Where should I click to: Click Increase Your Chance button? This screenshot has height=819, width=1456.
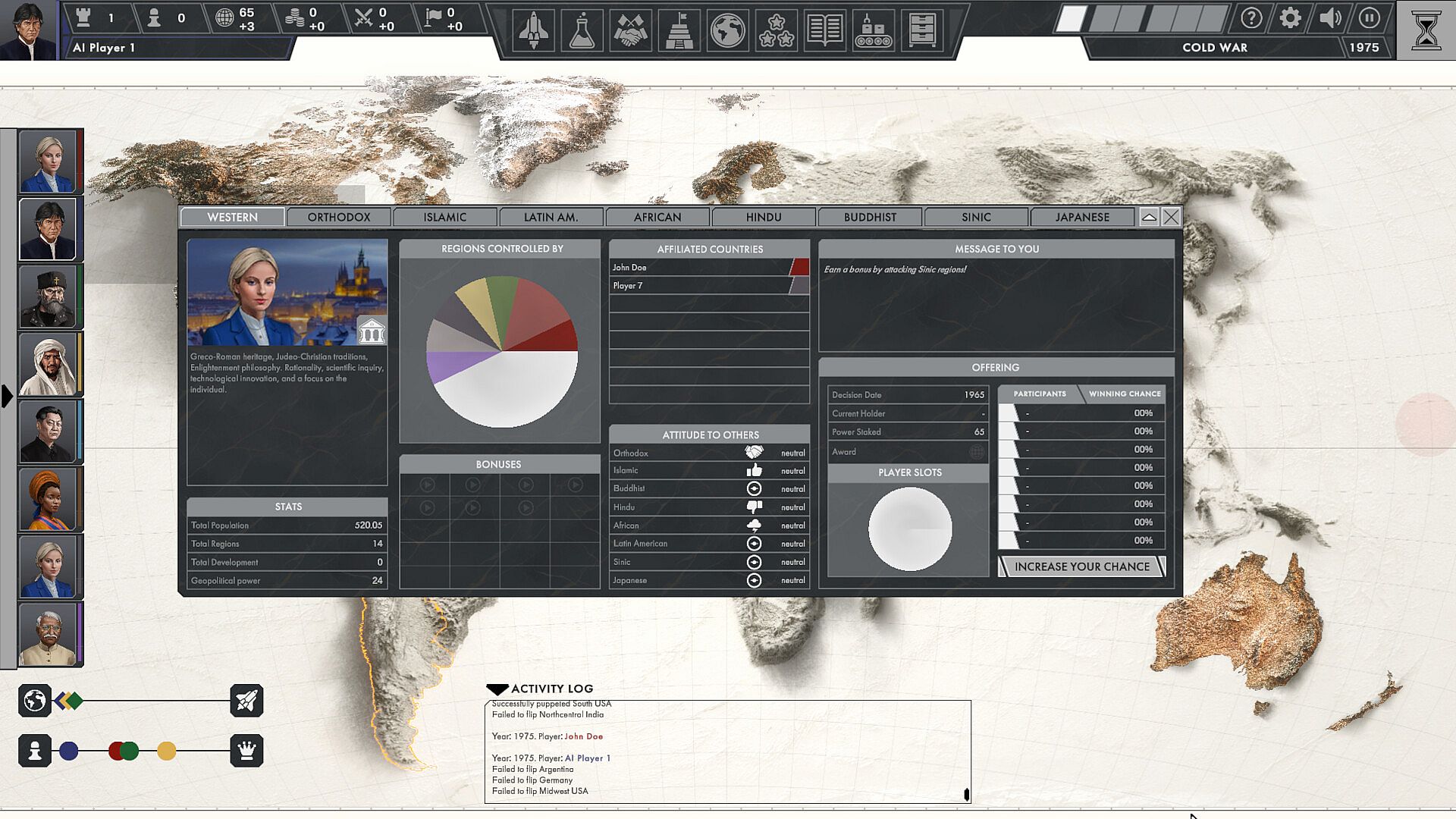[x=1081, y=566]
